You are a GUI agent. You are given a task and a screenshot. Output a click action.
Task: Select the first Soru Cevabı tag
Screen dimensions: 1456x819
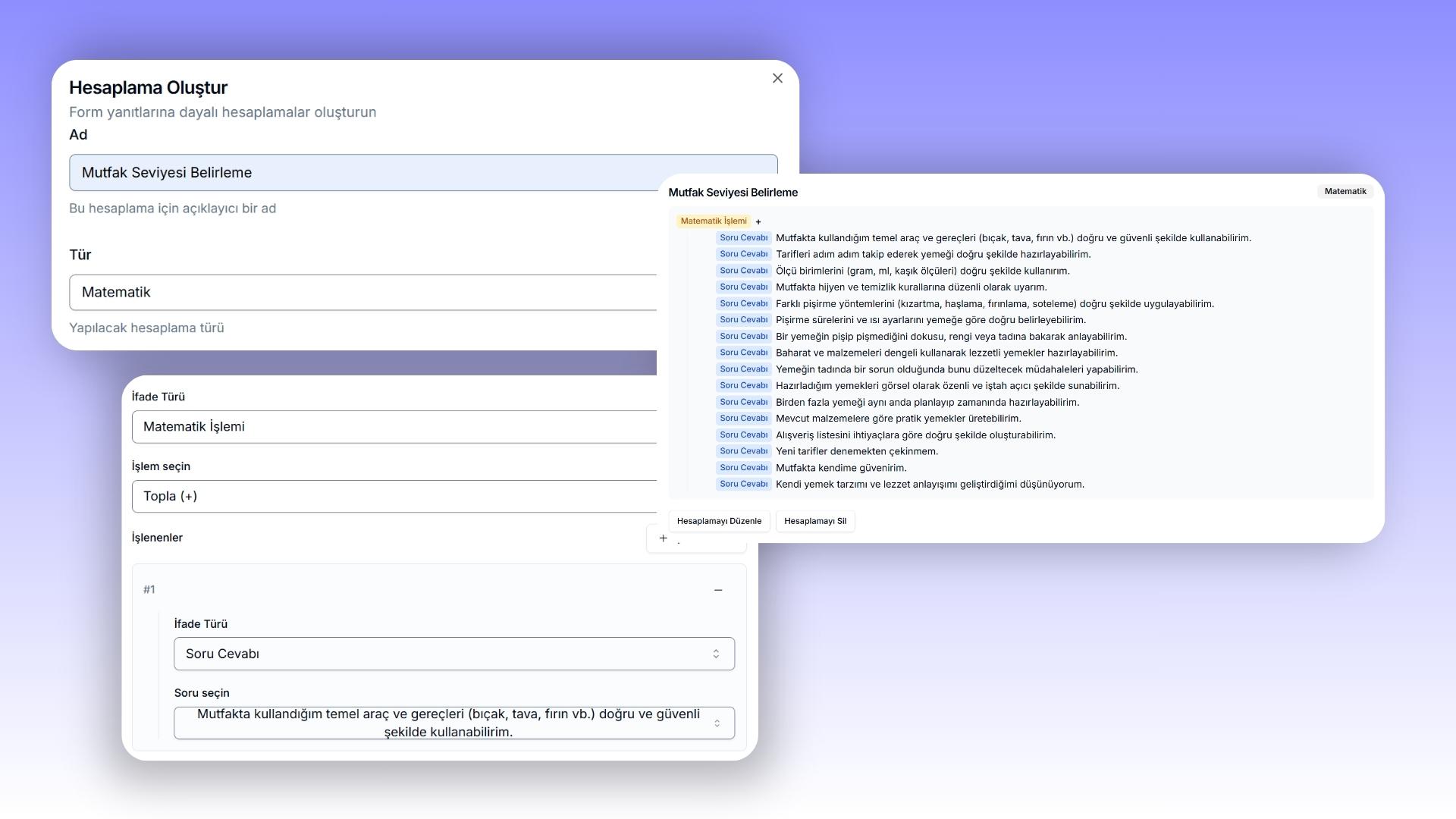[743, 238]
